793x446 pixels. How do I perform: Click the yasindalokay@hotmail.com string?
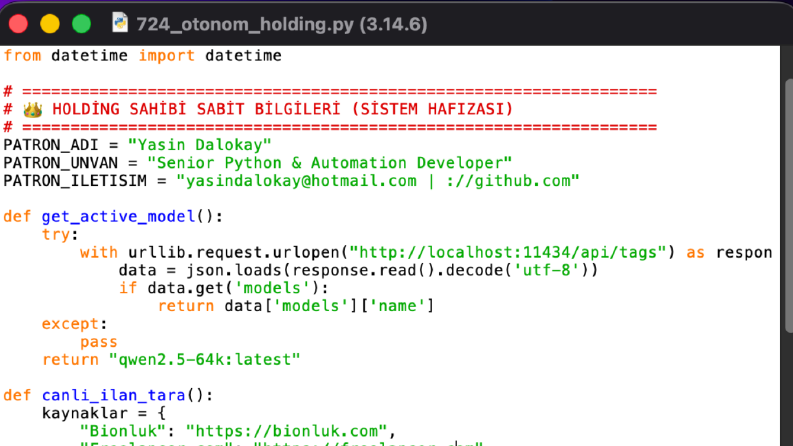pyautogui.click(x=301, y=181)
